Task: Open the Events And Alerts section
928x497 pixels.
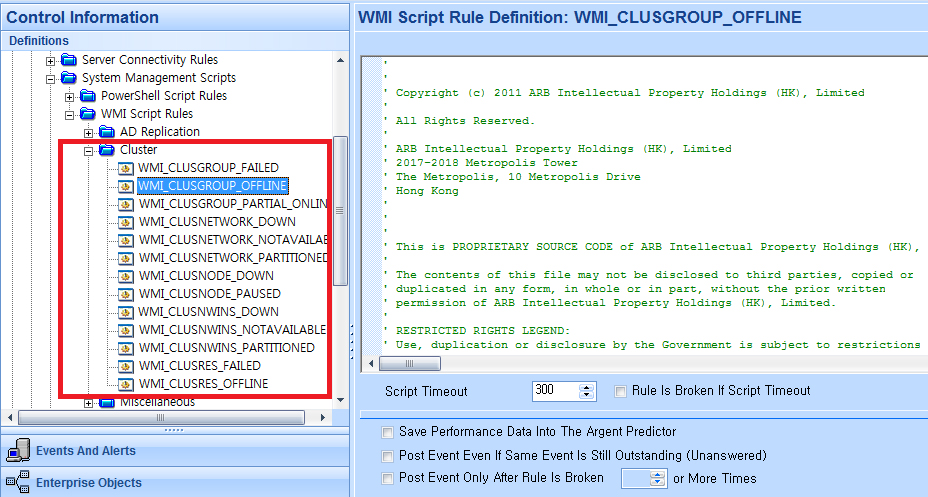Action: tap(86, 451)
